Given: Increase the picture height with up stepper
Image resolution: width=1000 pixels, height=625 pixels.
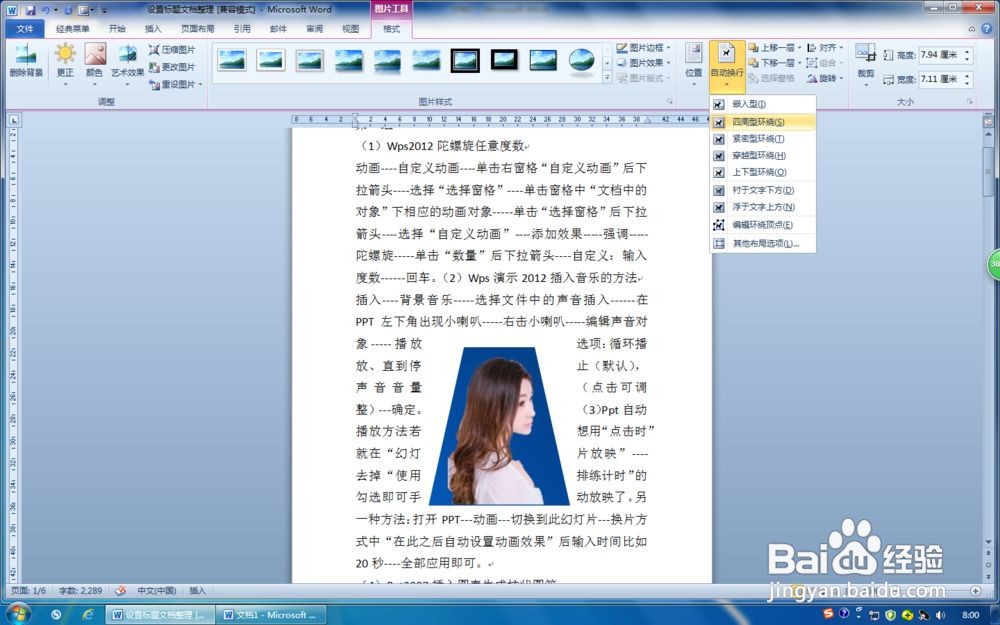Looking at the screenshot, I should tap(967, 52).
